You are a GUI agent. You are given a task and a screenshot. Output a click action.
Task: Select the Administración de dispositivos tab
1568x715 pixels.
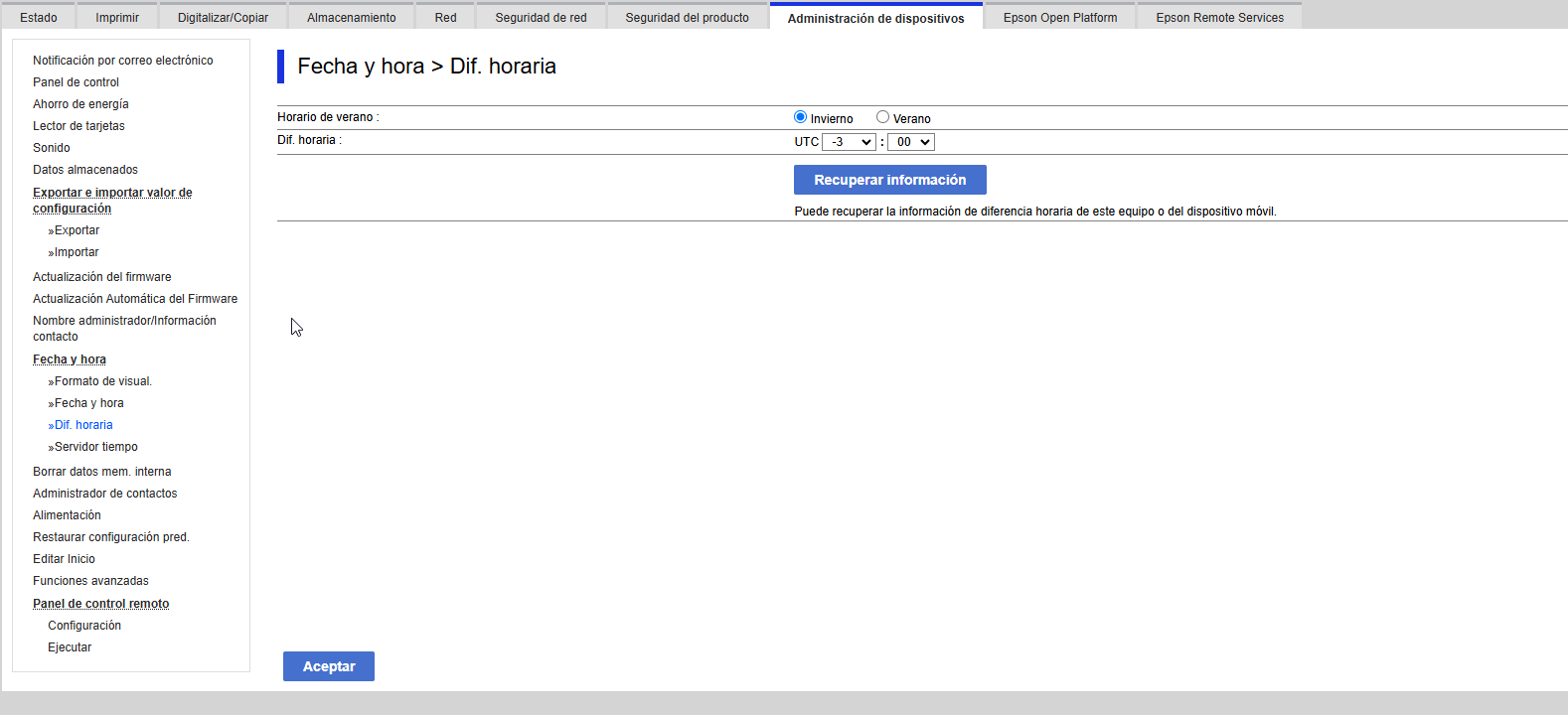875,17
